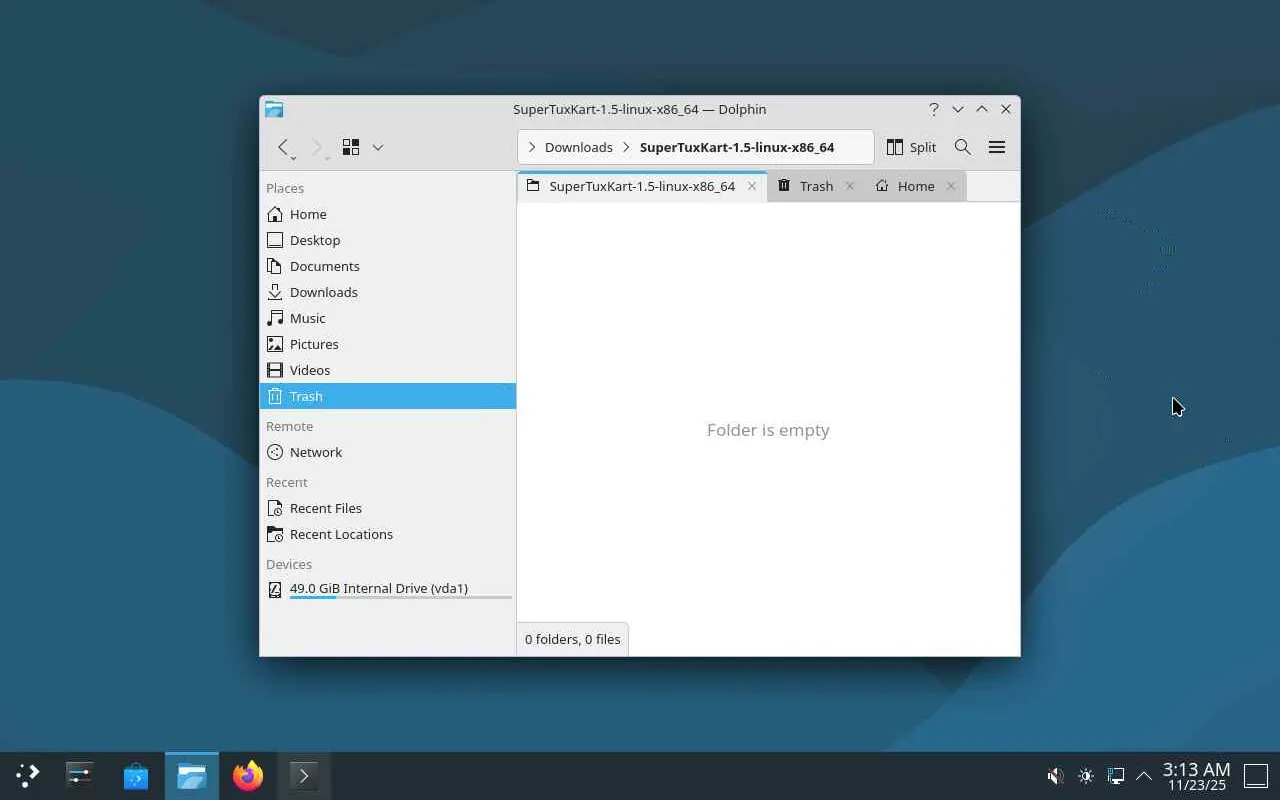Click the Dolphin window help question mark
Image resolution: width=1280 pixels, height=800 pixels.
934,109
